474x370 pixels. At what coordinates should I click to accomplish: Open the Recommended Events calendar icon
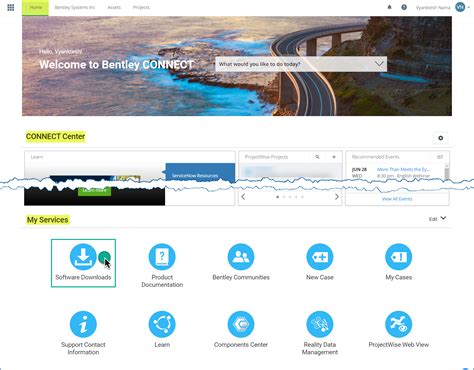pos(440,157)
